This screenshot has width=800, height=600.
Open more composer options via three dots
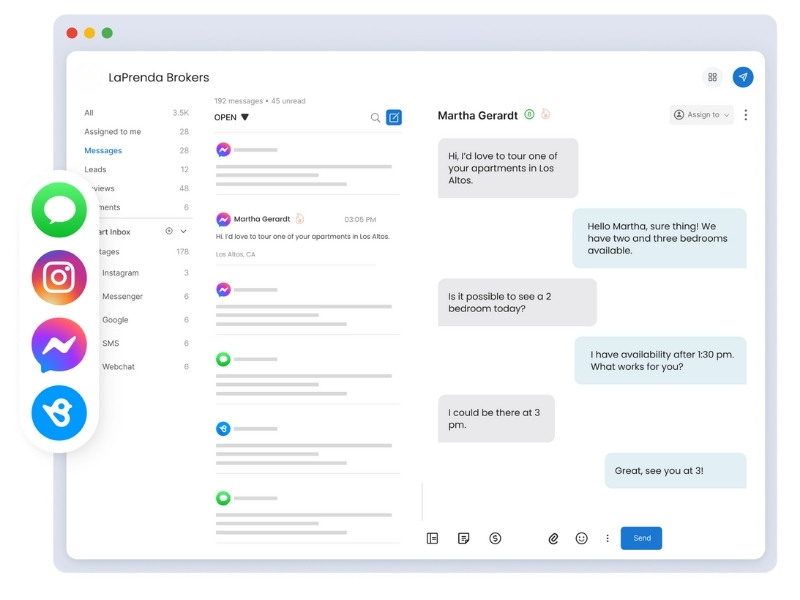[607, 538]
